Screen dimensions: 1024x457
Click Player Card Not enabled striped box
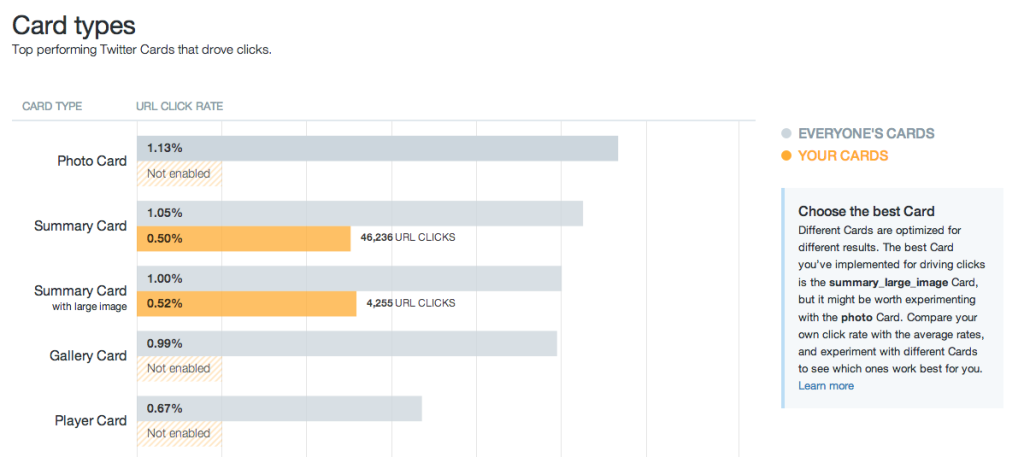point(180,433)
